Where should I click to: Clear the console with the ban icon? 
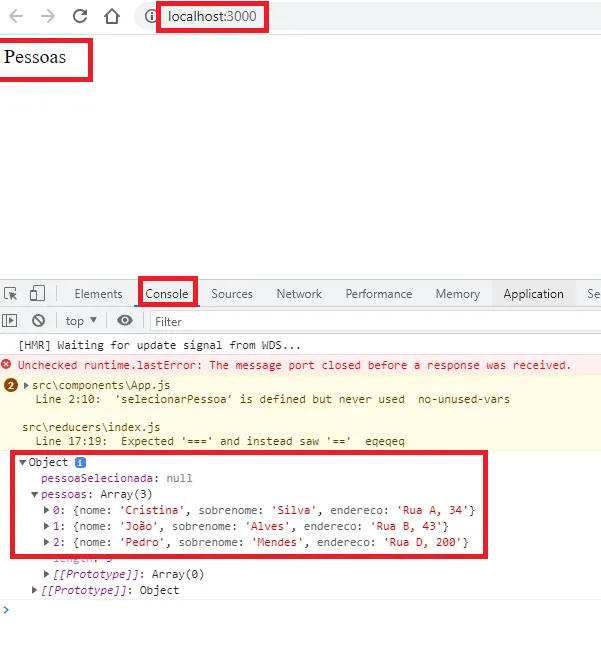tap(38, 321)
